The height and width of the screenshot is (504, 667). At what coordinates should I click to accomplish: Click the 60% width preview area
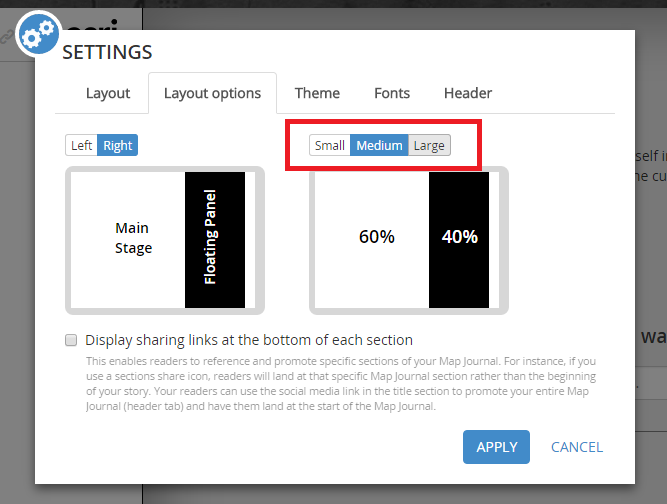click(376, 238)
